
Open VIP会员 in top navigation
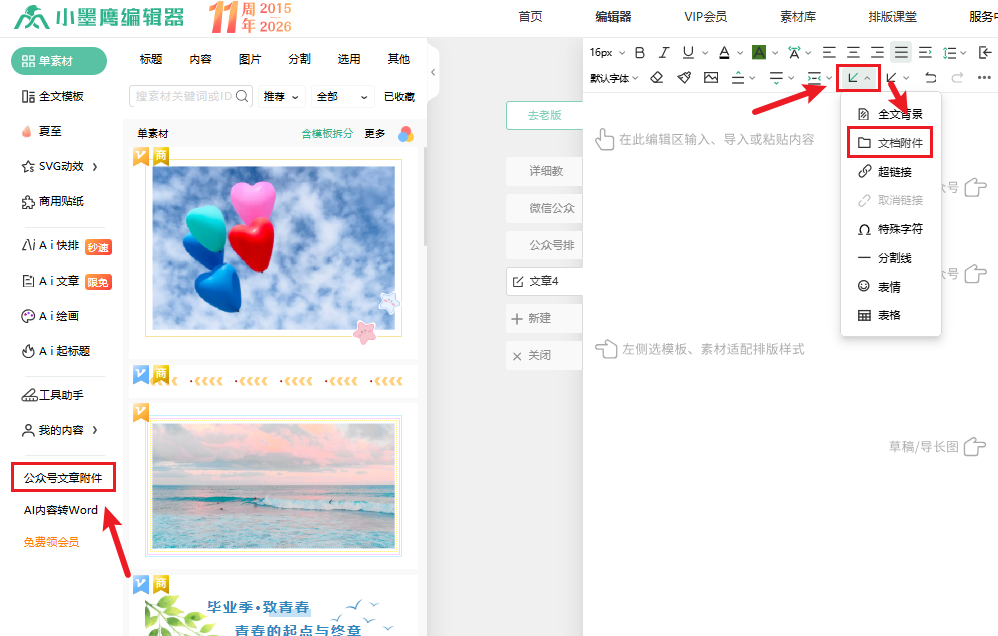pyautogui.click(x=705, y=17)
